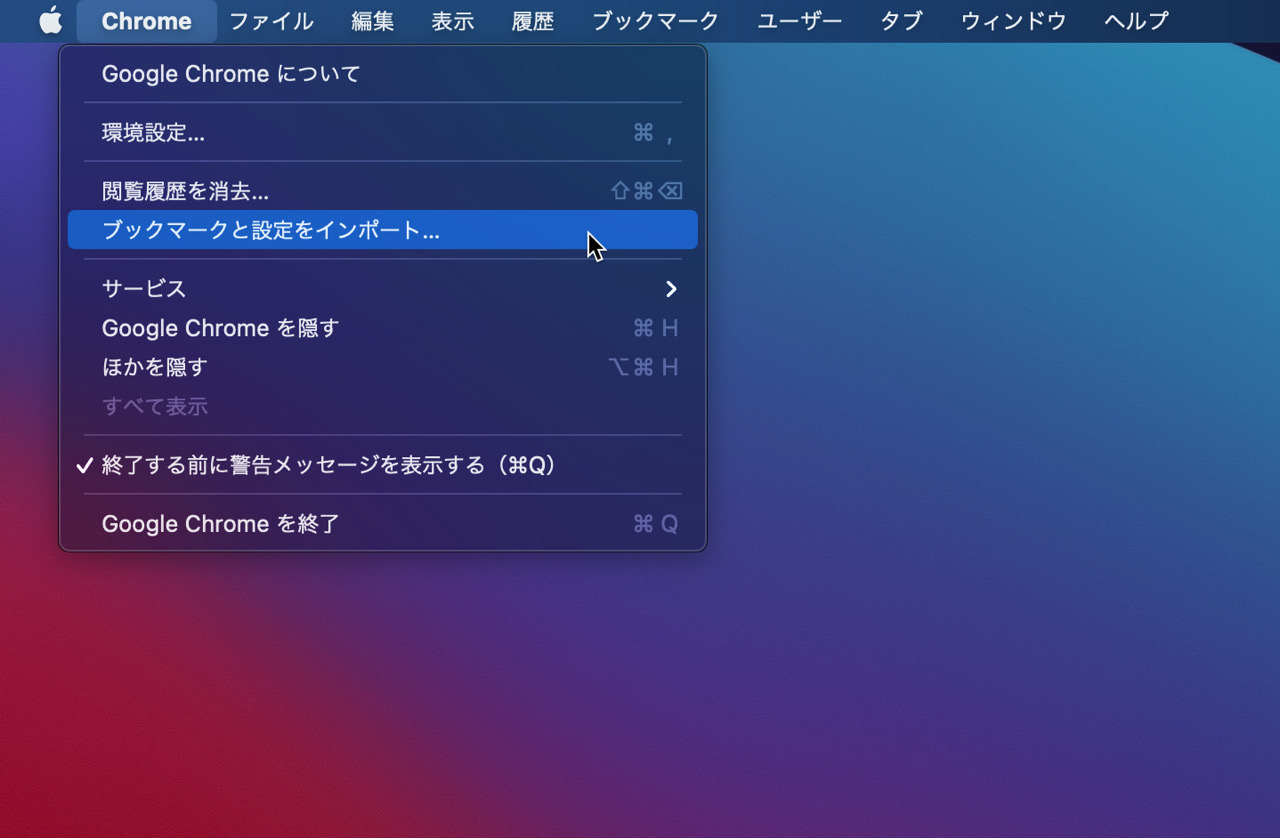
Task: Open the 表示 menu
Action: [453, 21]
